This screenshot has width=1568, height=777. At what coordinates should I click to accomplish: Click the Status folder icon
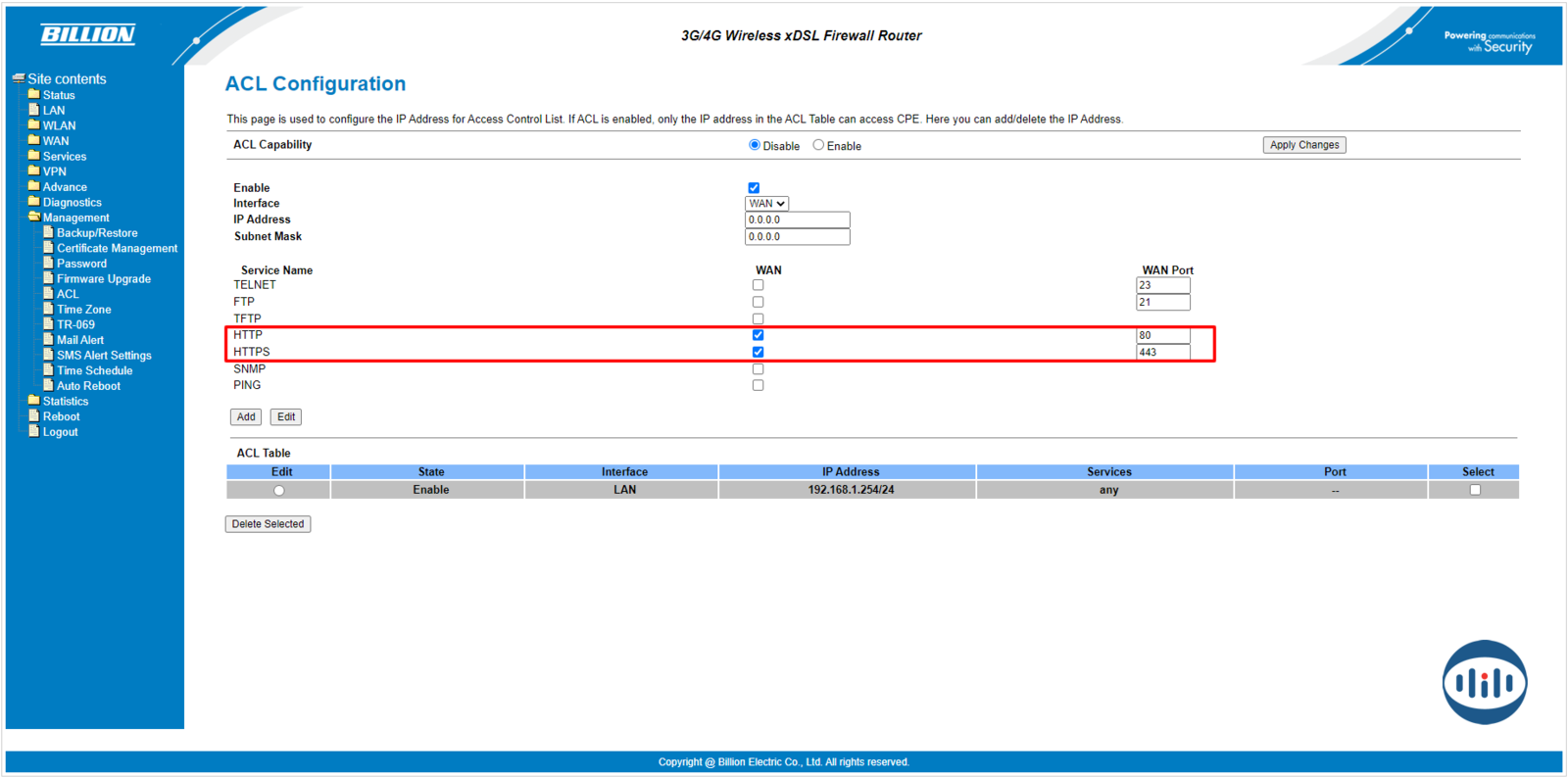(33, 95)
